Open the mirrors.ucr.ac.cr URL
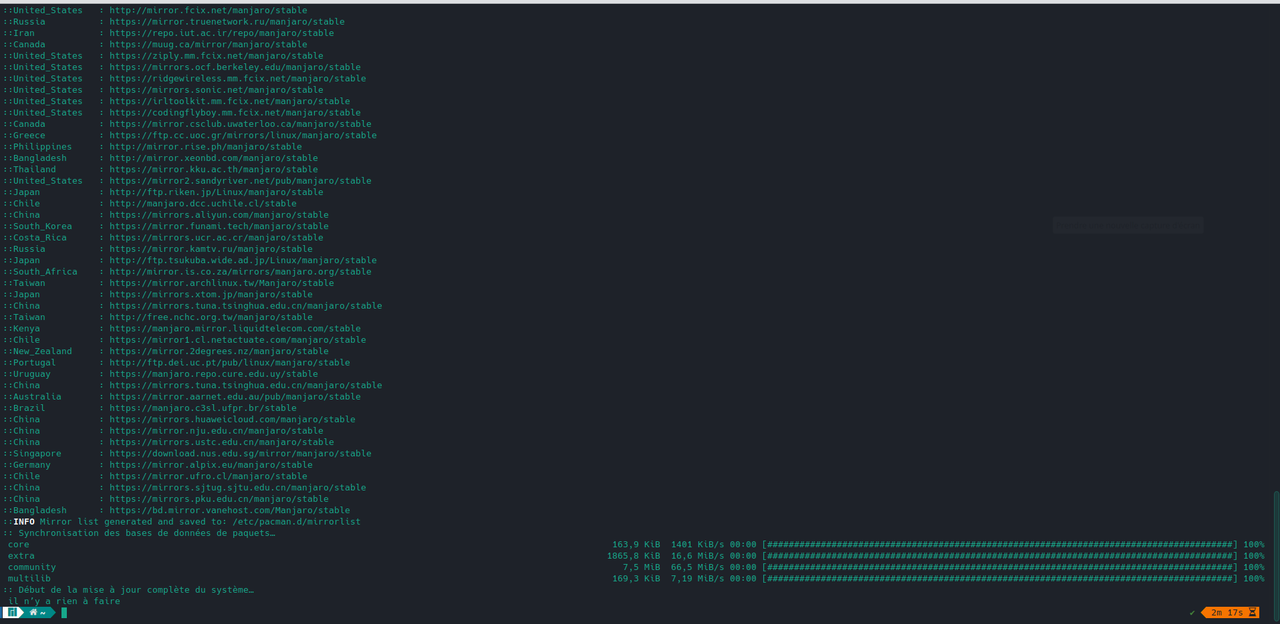1280x624 pixels. 216,237
